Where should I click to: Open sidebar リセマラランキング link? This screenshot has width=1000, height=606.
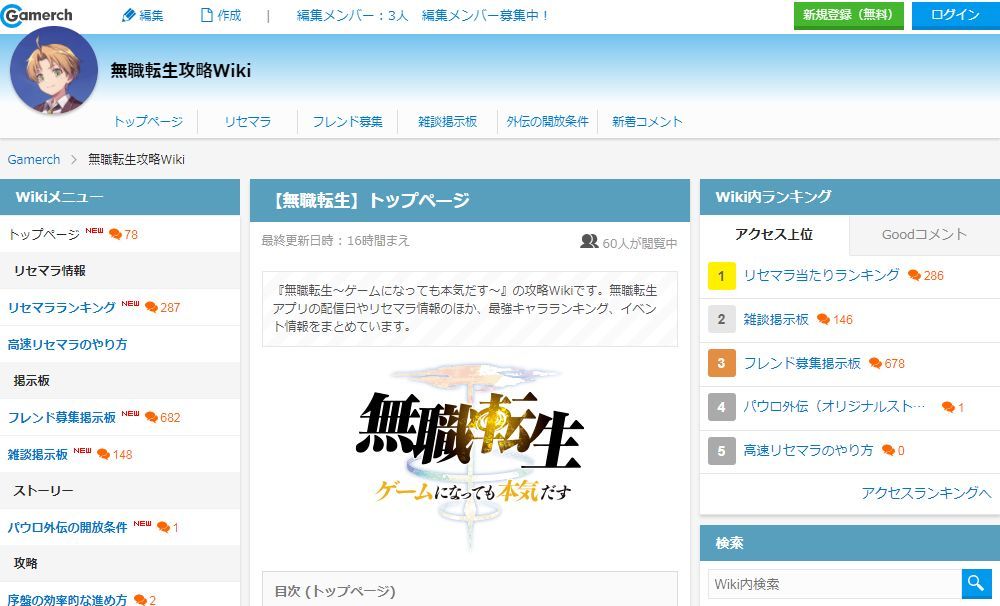[62, 307]
